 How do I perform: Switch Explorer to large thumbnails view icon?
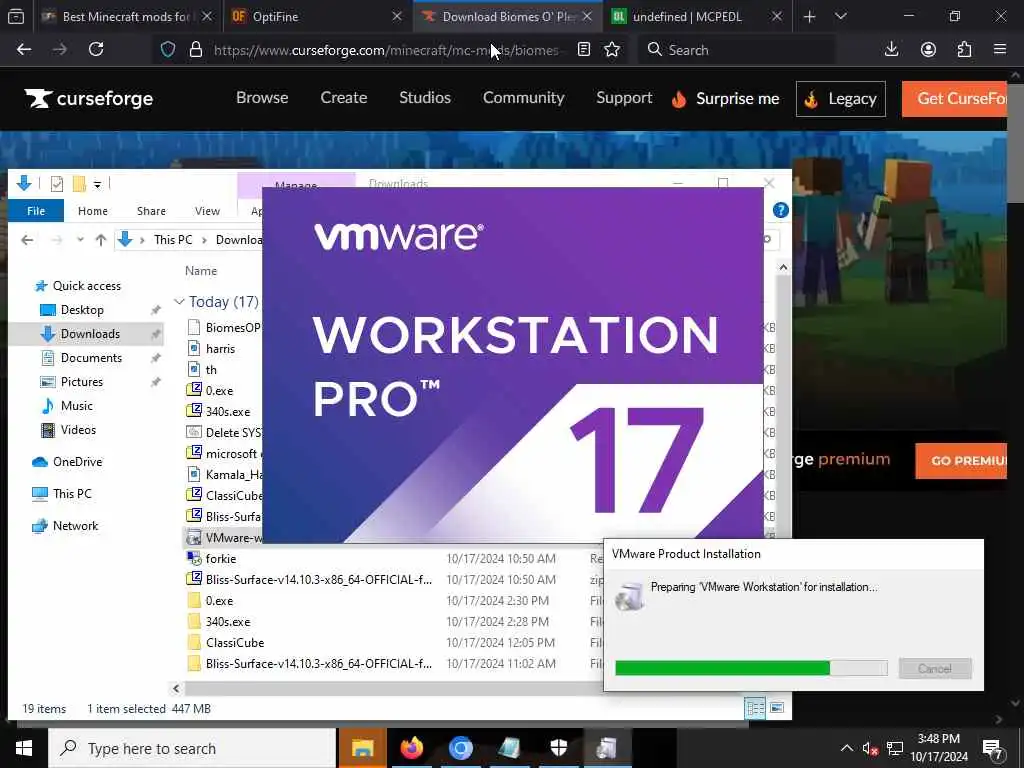click(776, 708)
